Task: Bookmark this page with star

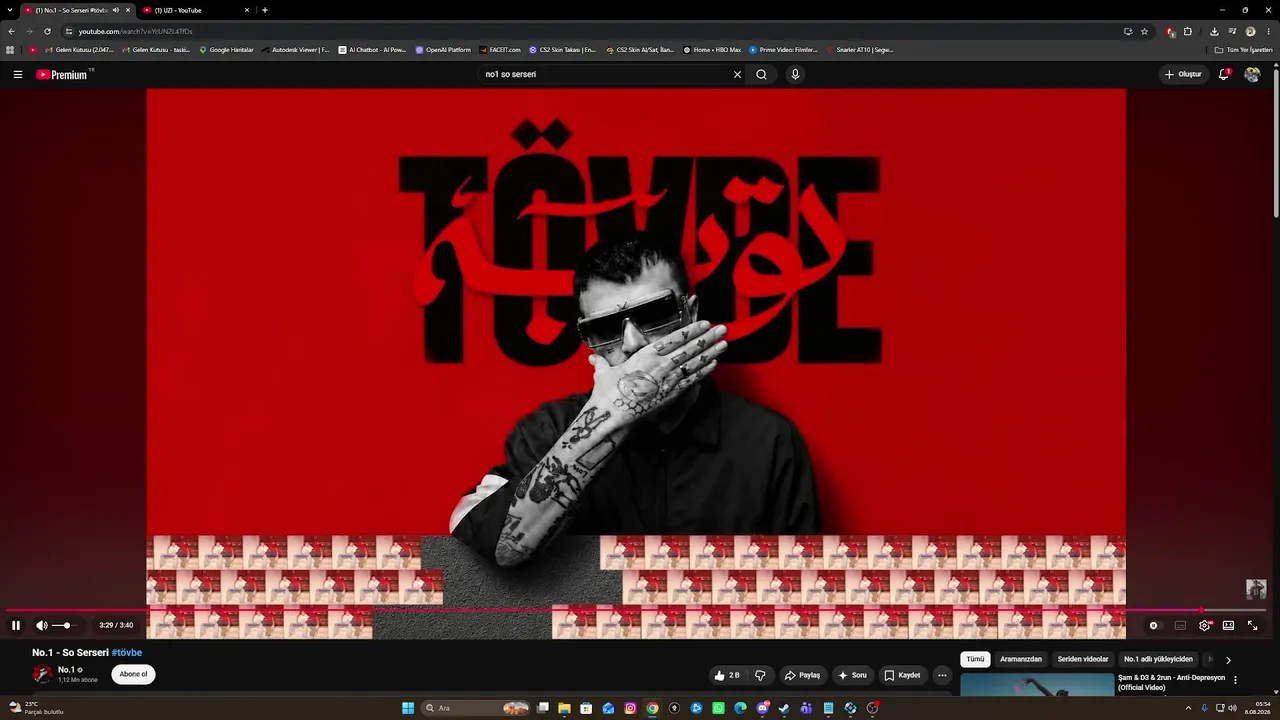Action: pyautogui.click(x=1145, y=31)
